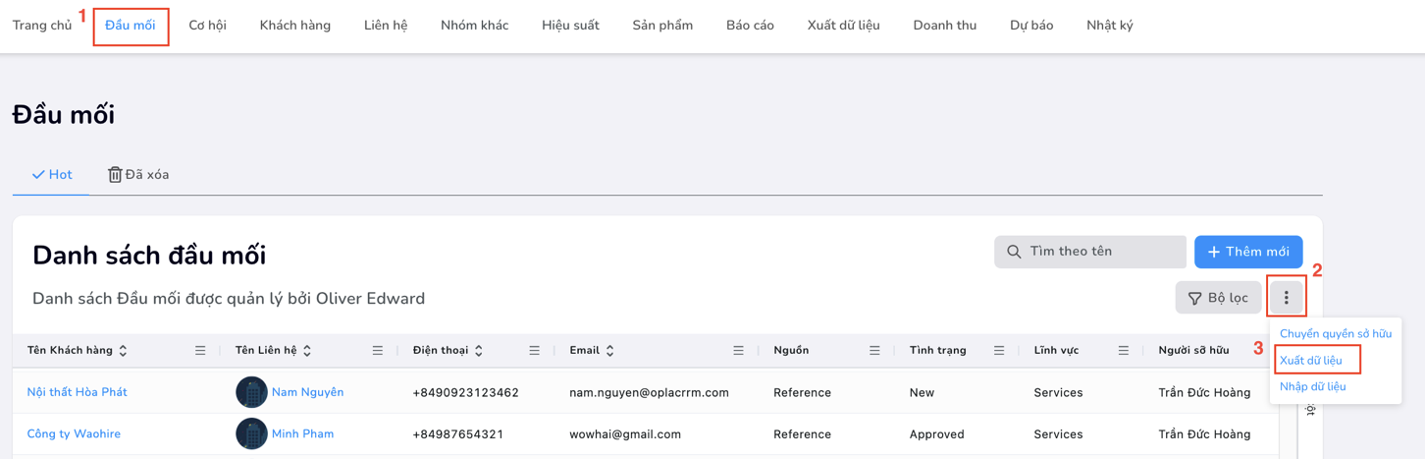
Task: Open the three-dot more options menu
Action: click(x=1286, y=297)
